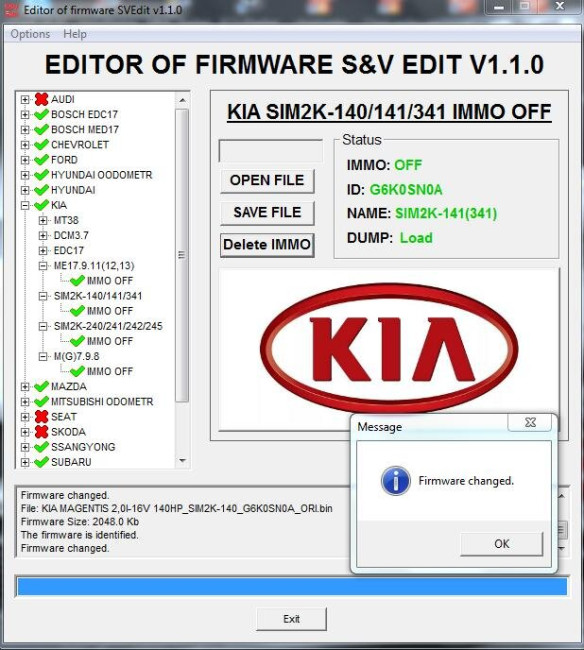Click the empty text field above OPEN FILE
The image size is (584, 650).
[x=271, y=151]
